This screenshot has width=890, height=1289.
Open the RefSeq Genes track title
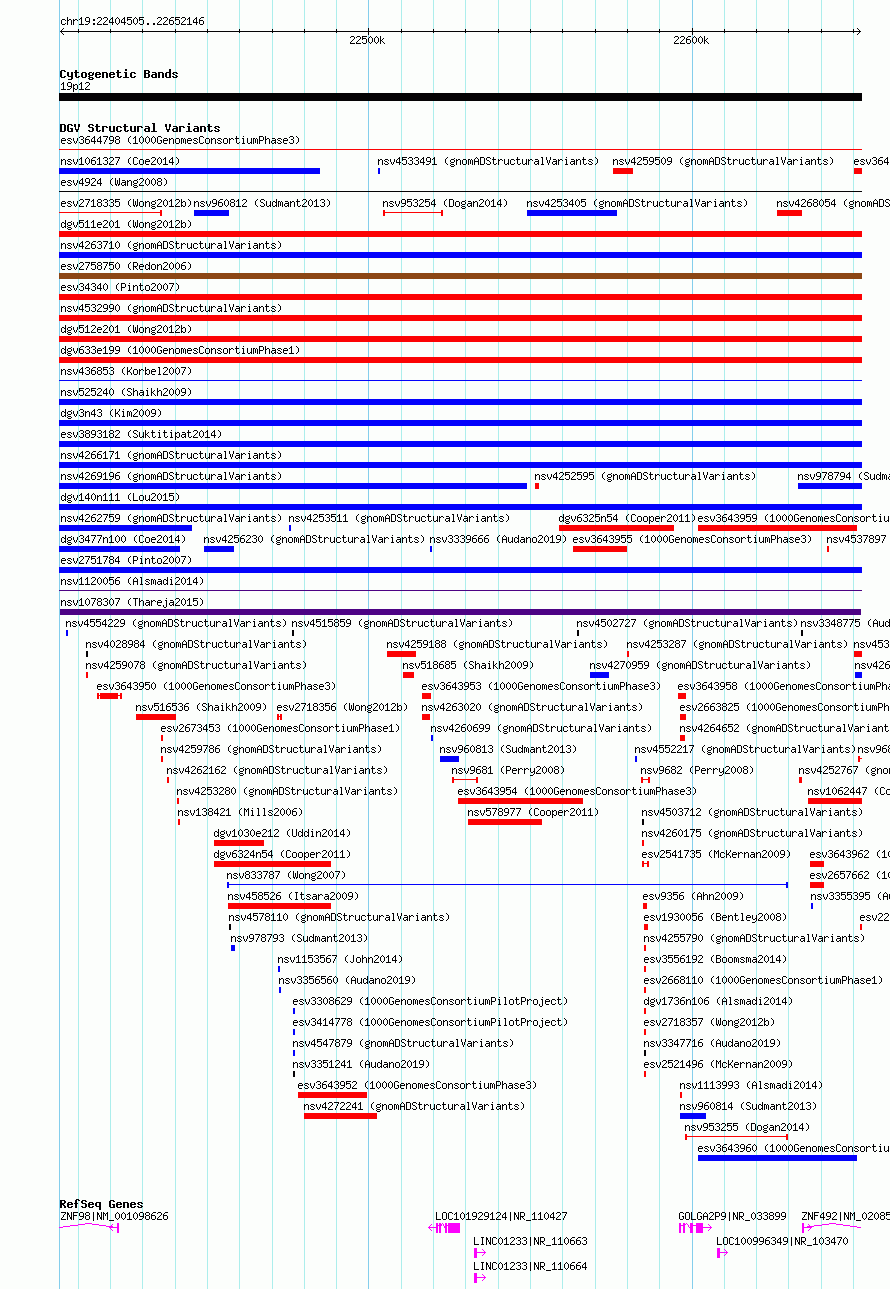click(x=101, y=1204)
